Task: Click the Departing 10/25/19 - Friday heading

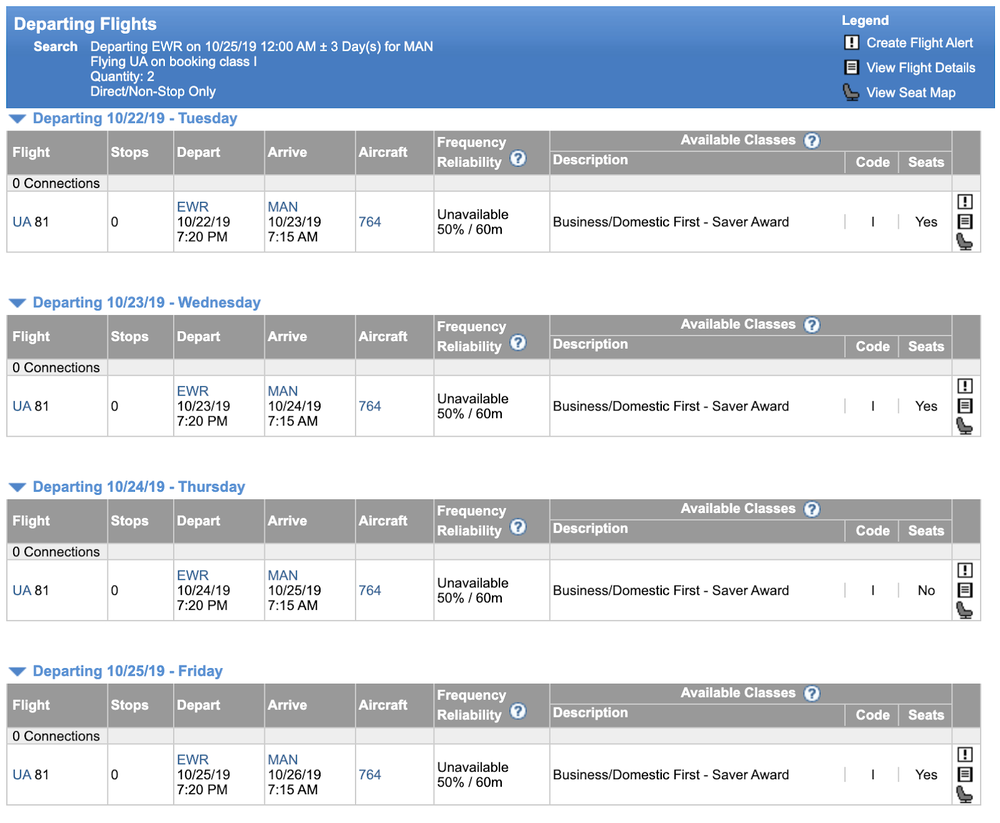Action: 127,671
